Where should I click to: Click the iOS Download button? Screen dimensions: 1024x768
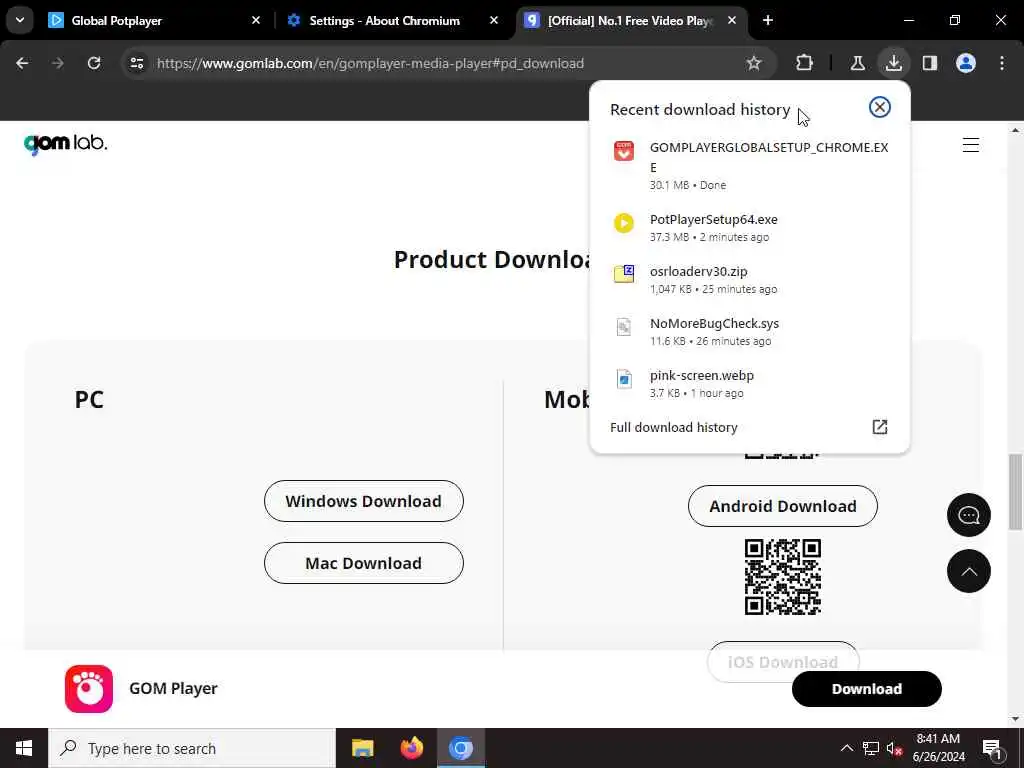783,661
